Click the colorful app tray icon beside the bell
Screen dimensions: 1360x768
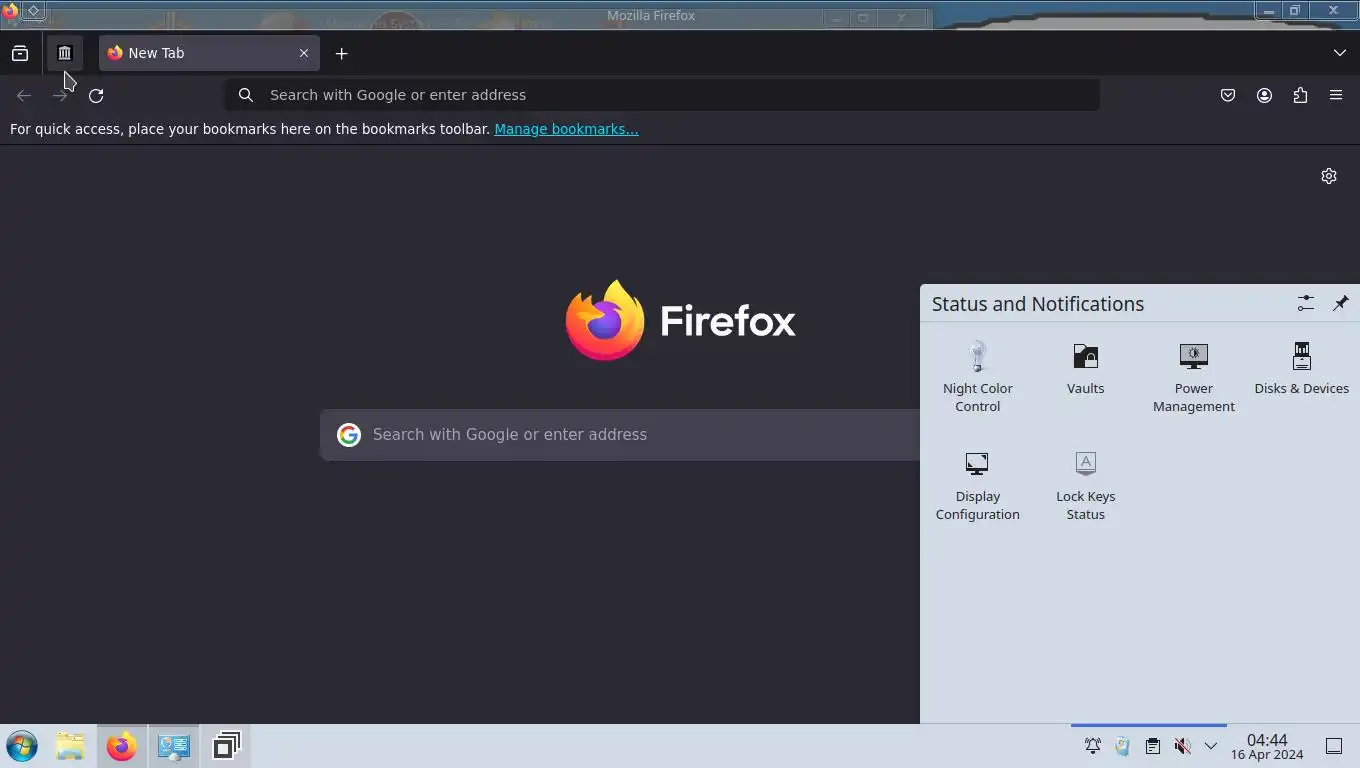tap(1122, 746)
